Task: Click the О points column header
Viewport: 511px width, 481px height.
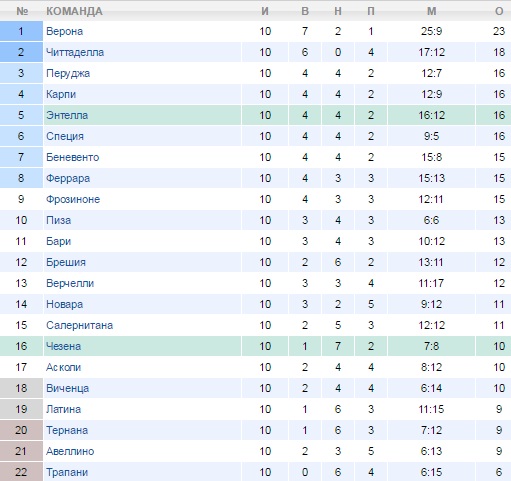Action: [x=499, y=11]
